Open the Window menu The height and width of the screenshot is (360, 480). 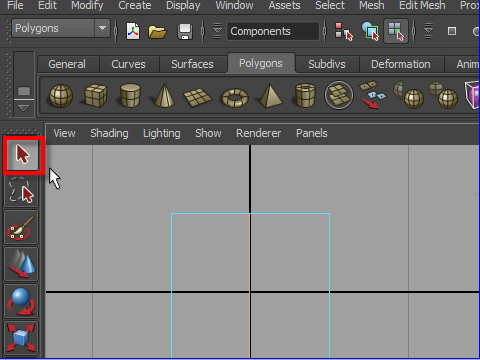click(234, 5)
